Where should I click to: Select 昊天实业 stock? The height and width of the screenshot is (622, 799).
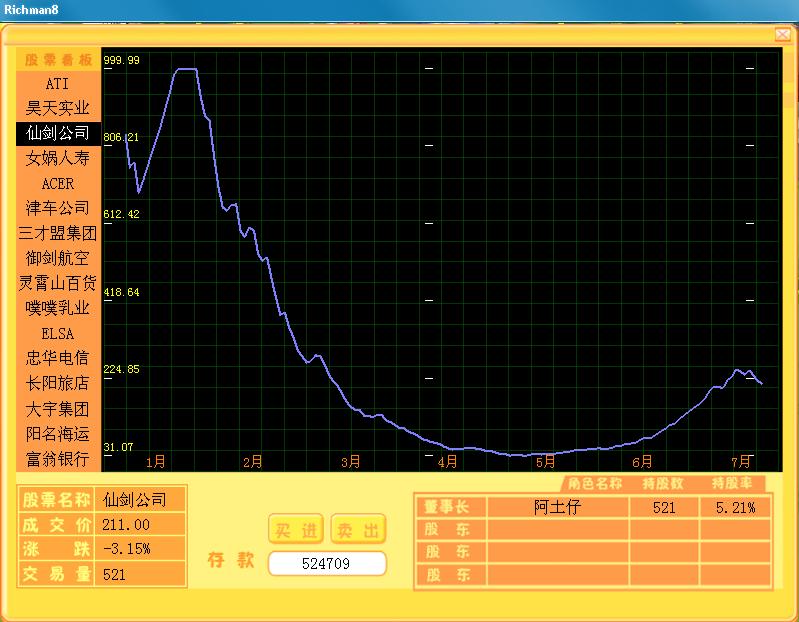pos(58,108)
